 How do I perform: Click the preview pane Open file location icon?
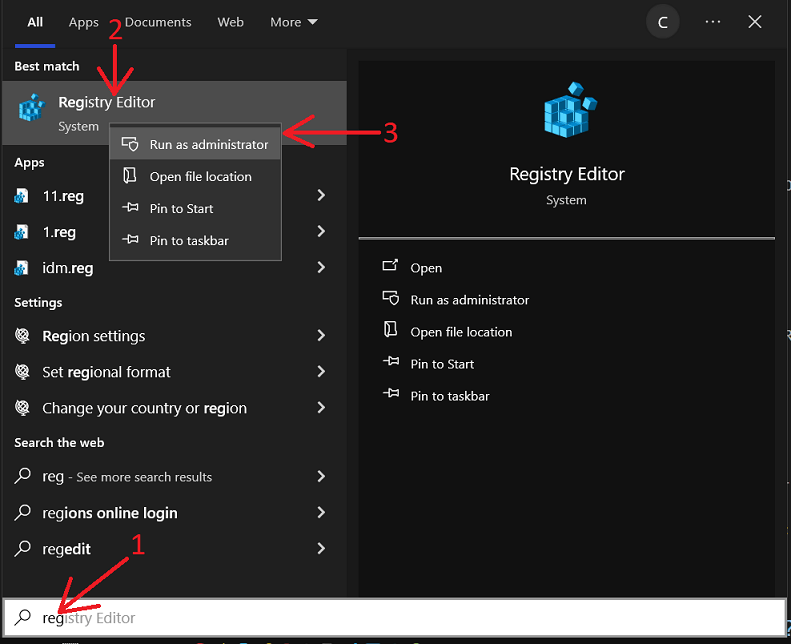tap(390, 329)
